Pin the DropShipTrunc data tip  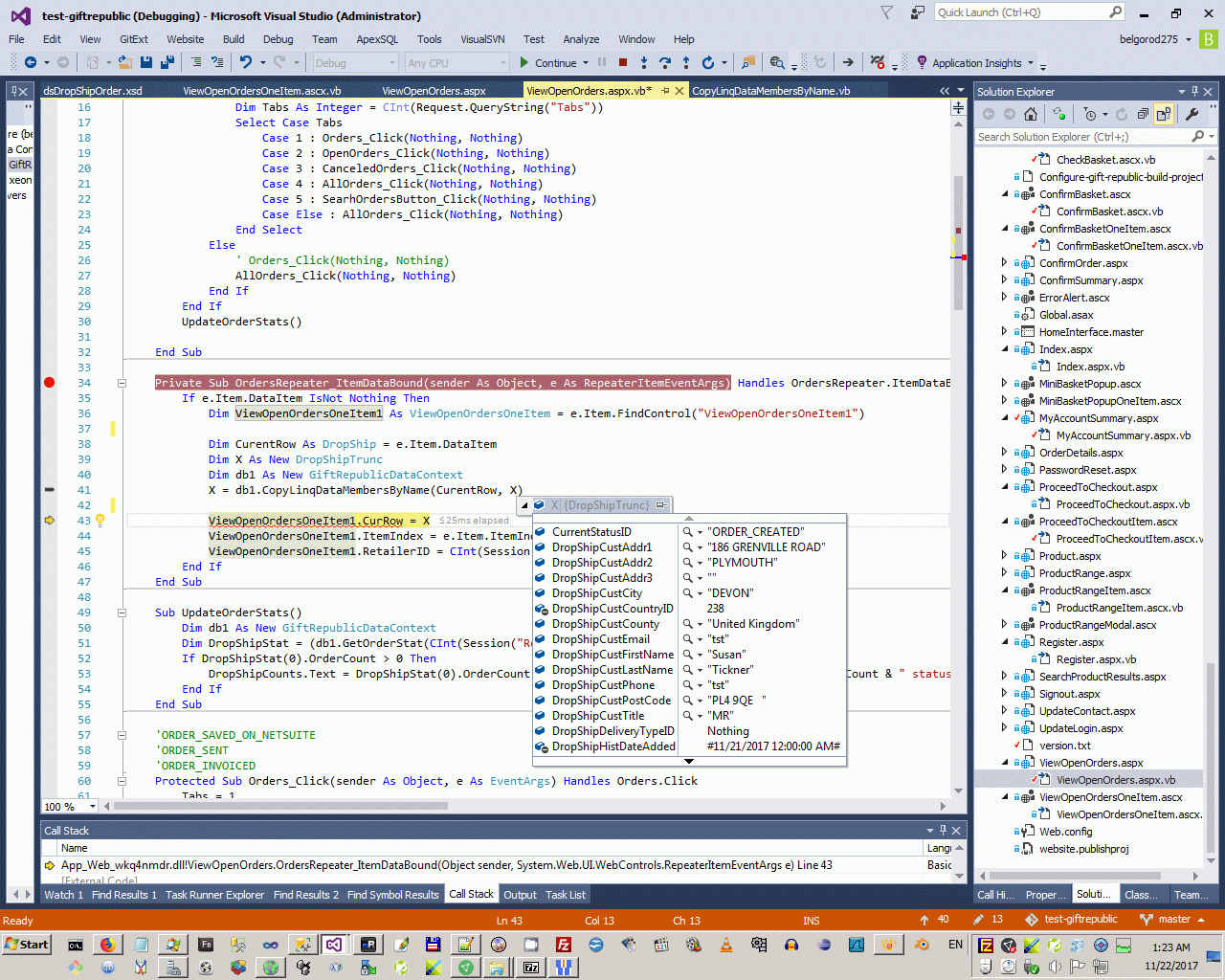661,504
